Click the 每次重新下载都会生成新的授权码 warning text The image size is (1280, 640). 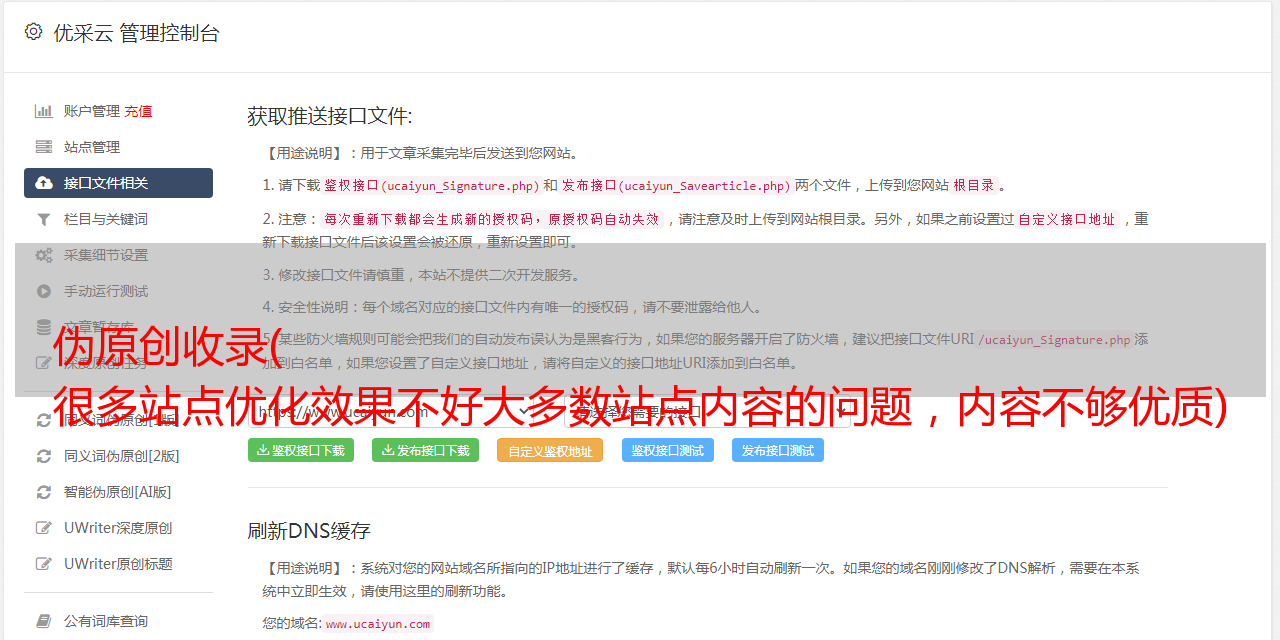(492, 219)
